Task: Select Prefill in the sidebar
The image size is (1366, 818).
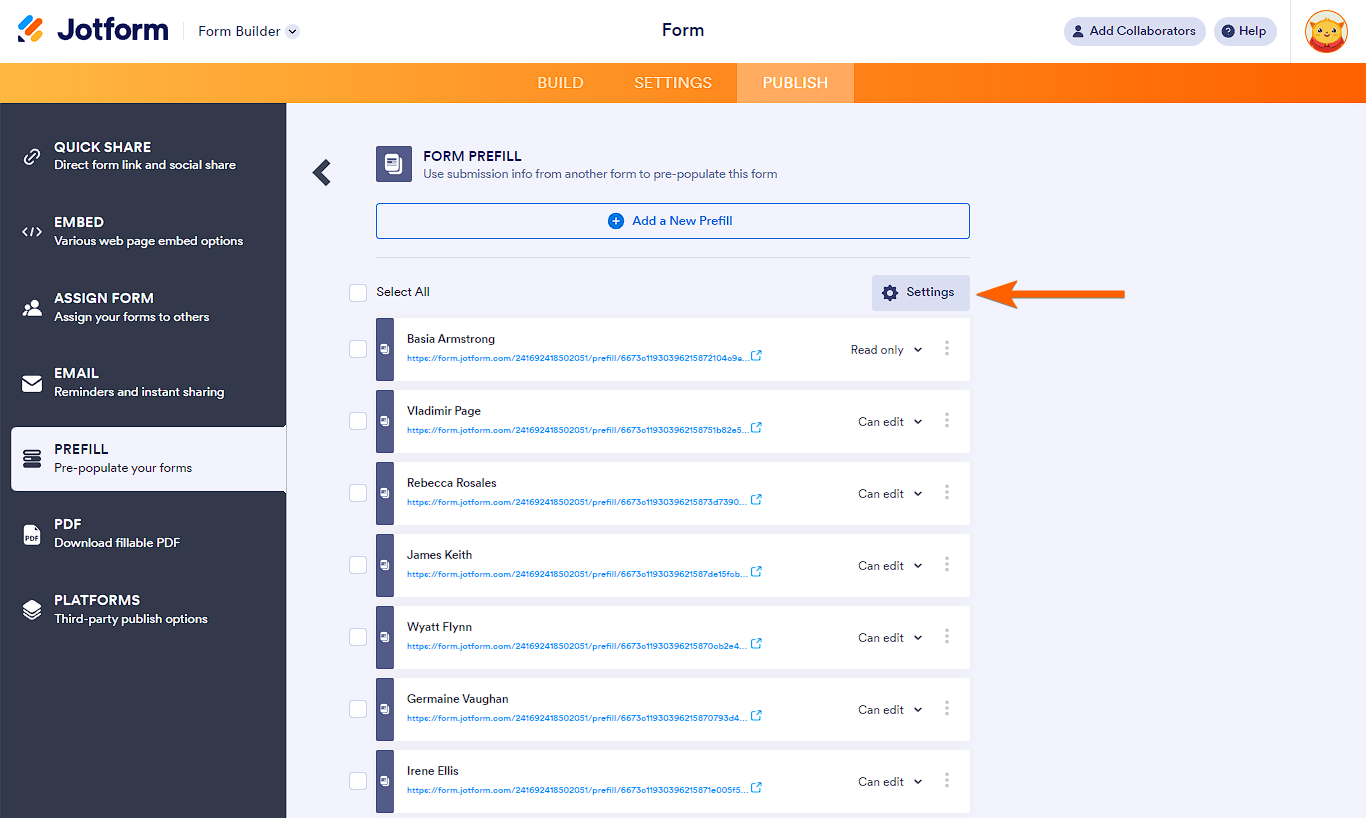Action: [x=148, y=458]
